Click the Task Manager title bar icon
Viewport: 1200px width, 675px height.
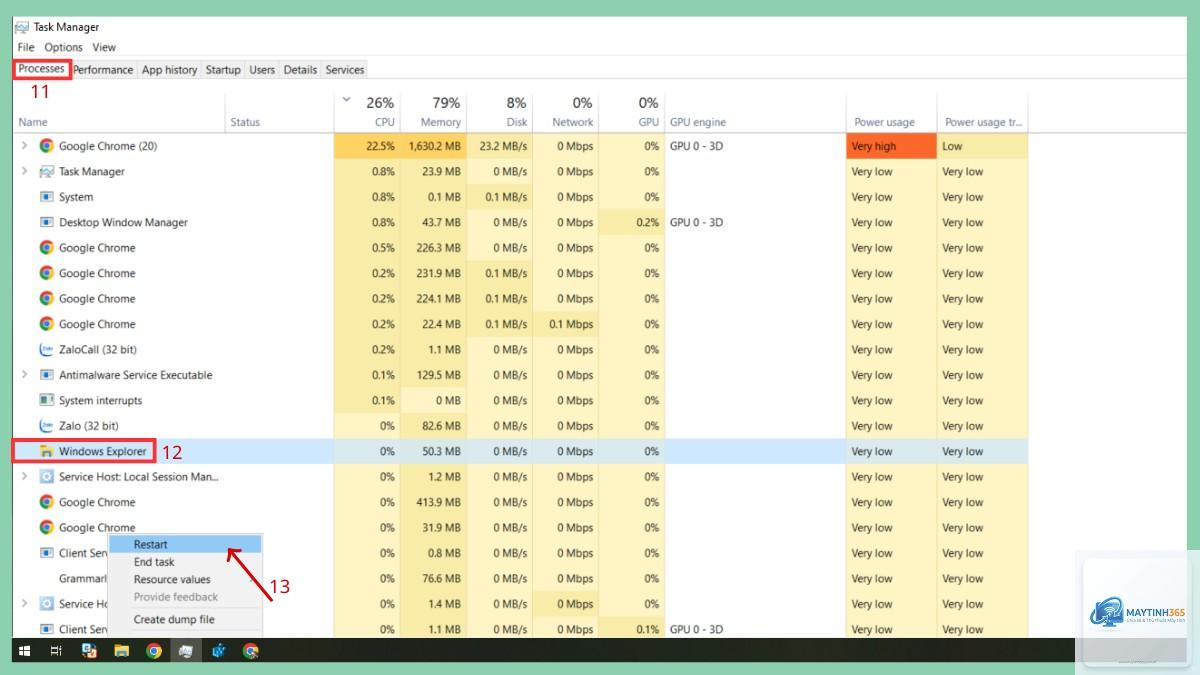pos(21,27)
